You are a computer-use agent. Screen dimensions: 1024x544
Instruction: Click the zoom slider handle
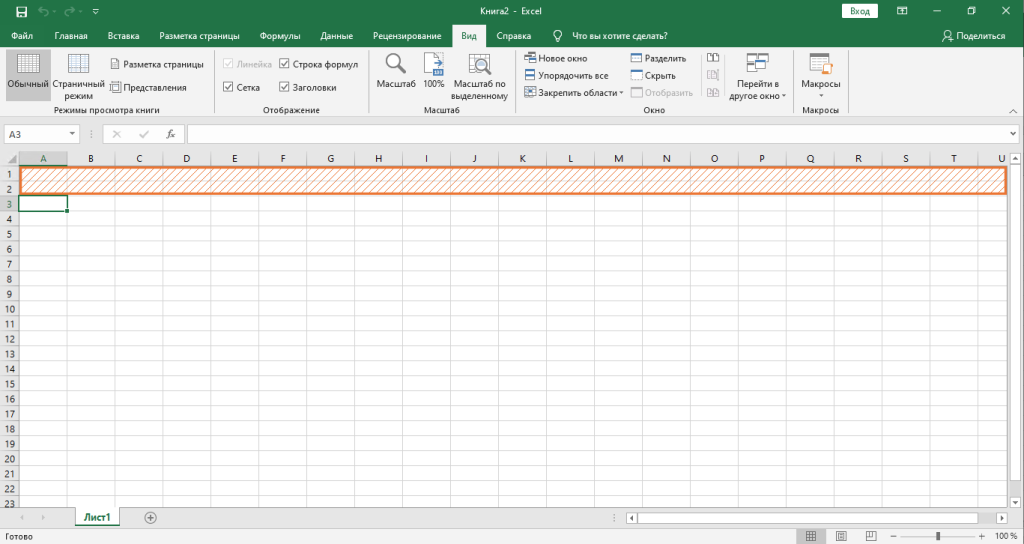pyautogui.click(x=938, y=536)
